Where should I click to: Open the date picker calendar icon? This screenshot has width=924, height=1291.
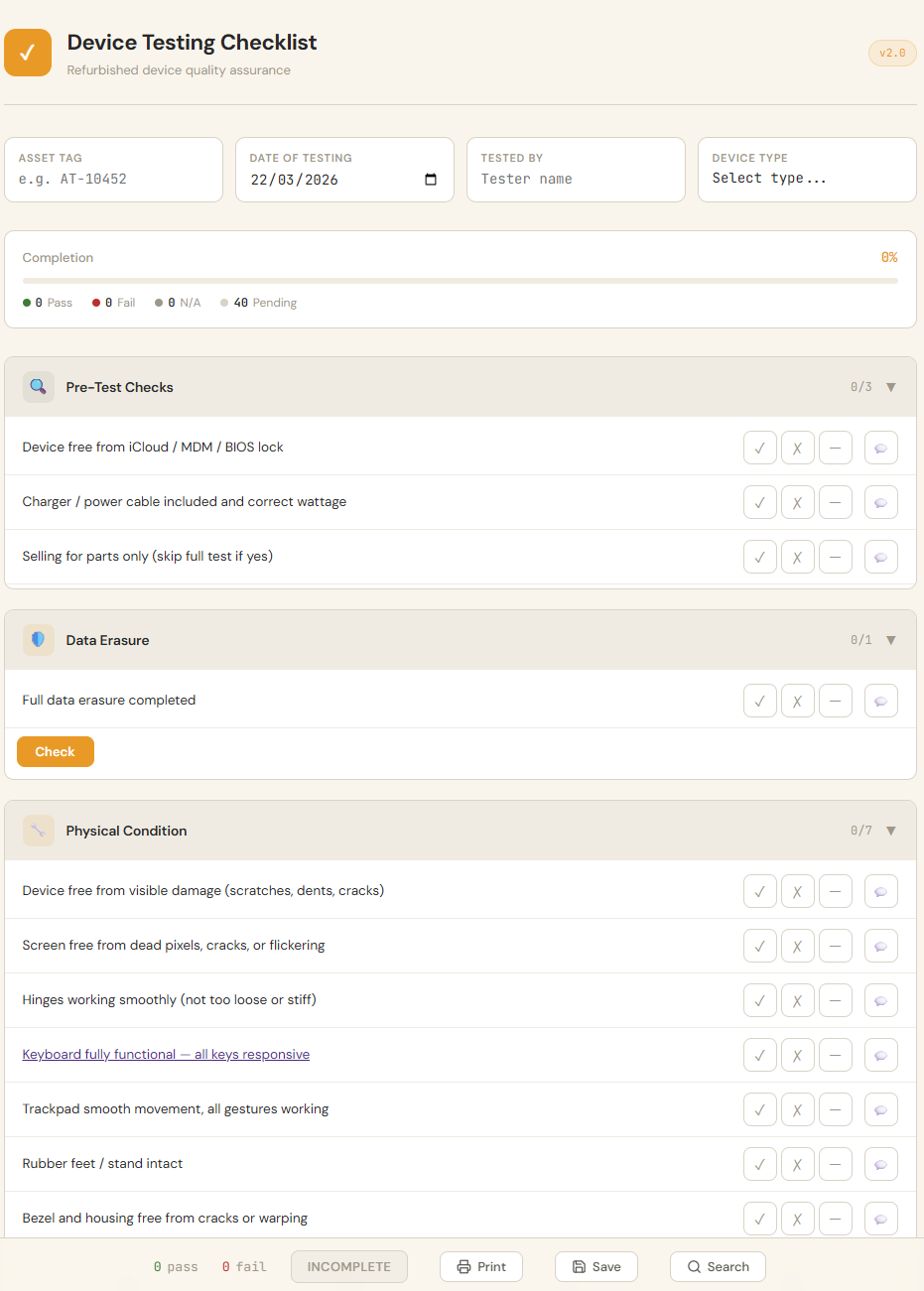[x=430, y=180]
